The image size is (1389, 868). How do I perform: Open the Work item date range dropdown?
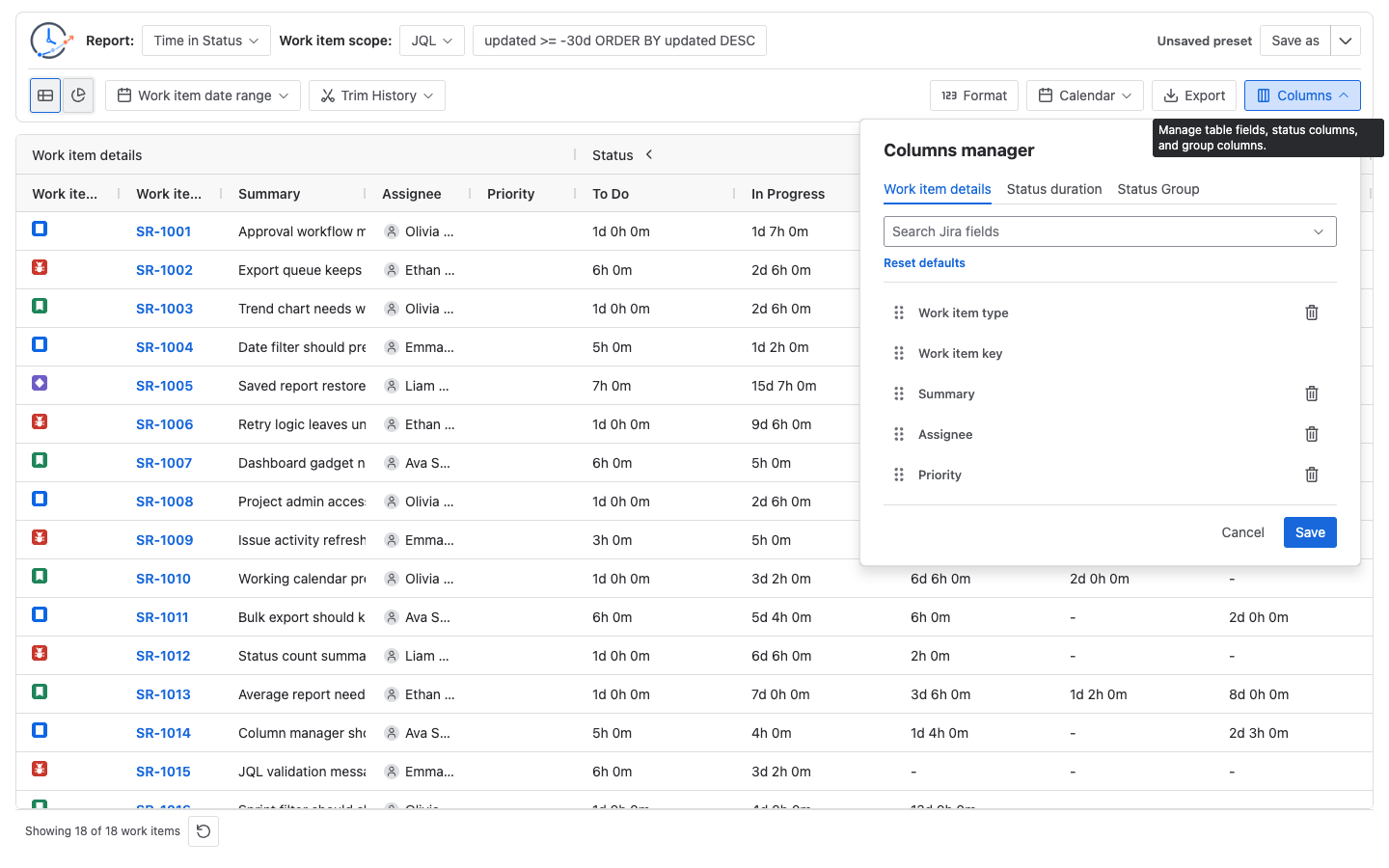[203, 95]
